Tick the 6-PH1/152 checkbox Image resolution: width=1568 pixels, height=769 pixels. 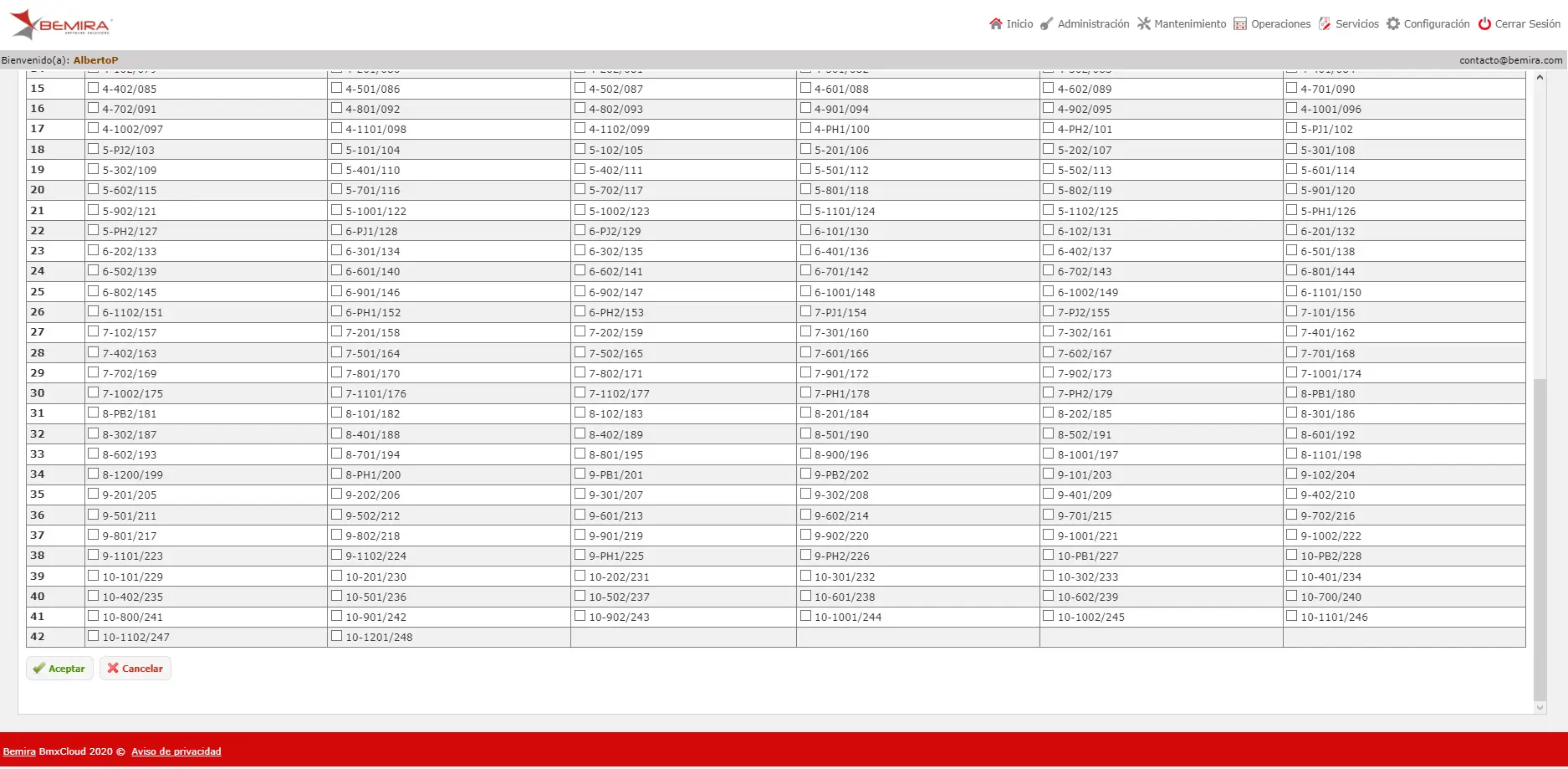[336, 310]
